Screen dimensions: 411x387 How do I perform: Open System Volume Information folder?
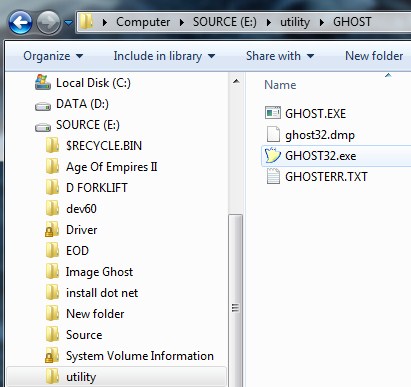(x=140, y=356)
